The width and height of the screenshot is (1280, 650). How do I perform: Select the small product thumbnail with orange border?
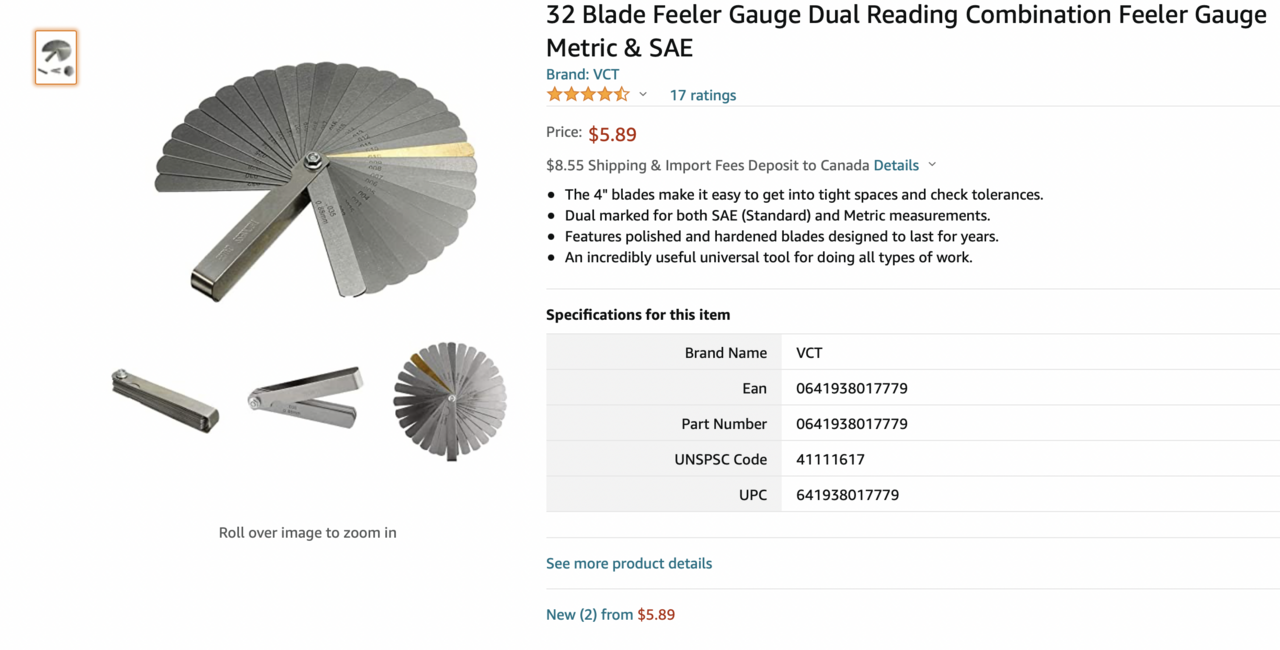pos(56,57)
